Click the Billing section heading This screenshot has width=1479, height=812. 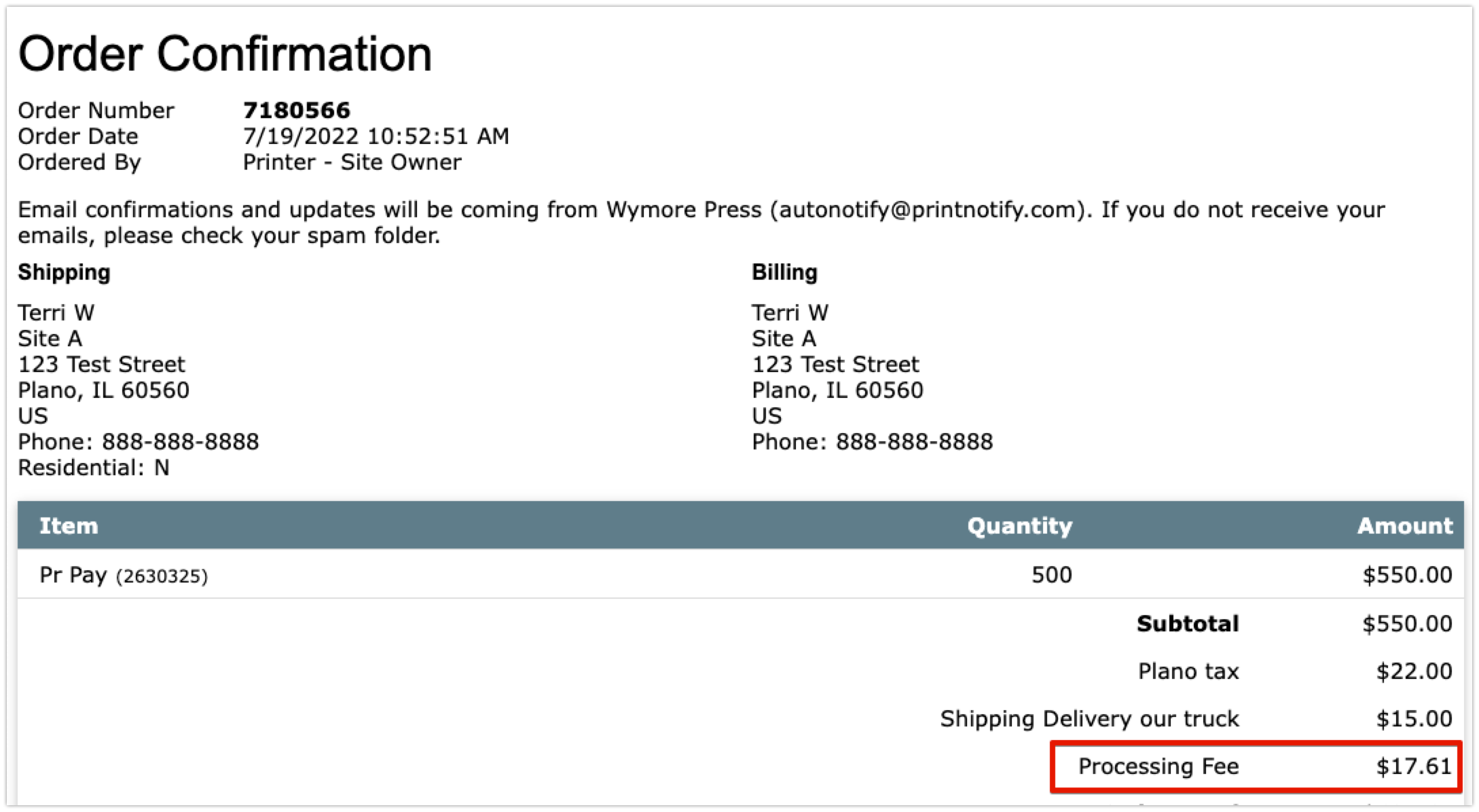click(x=784, y=272)
